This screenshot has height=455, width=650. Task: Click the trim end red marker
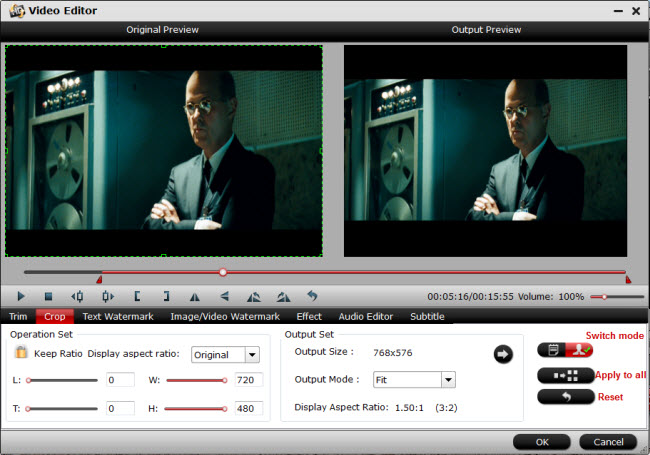point(628,280)
